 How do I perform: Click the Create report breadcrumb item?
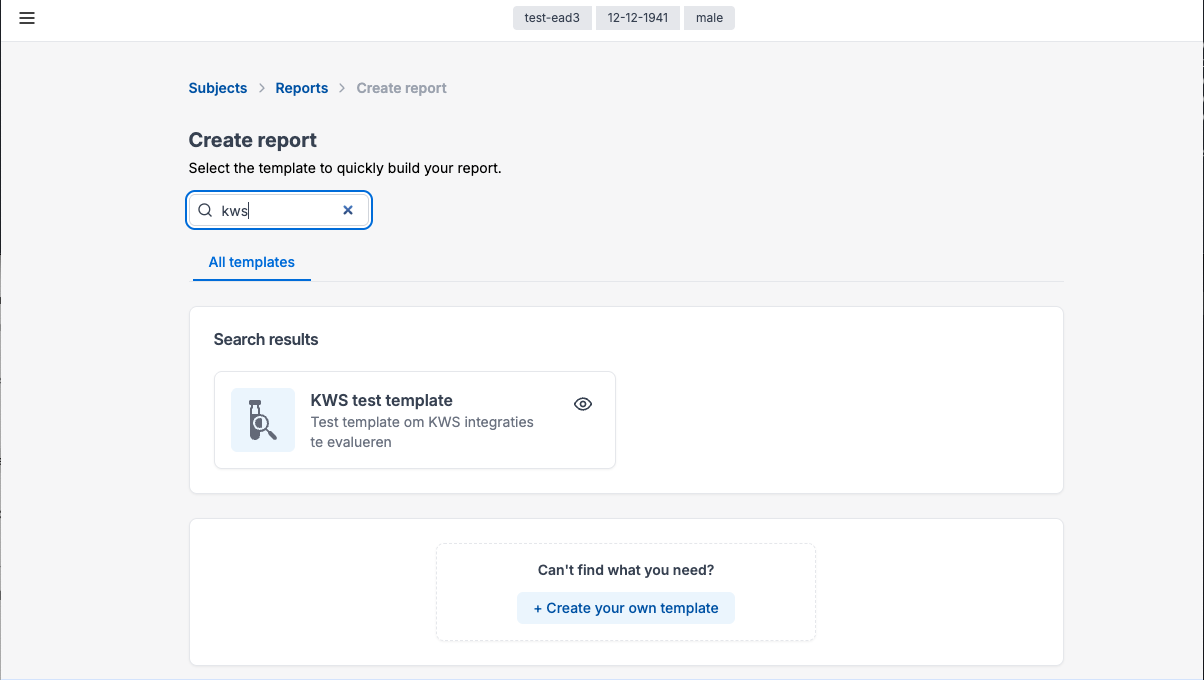point(401,88)
